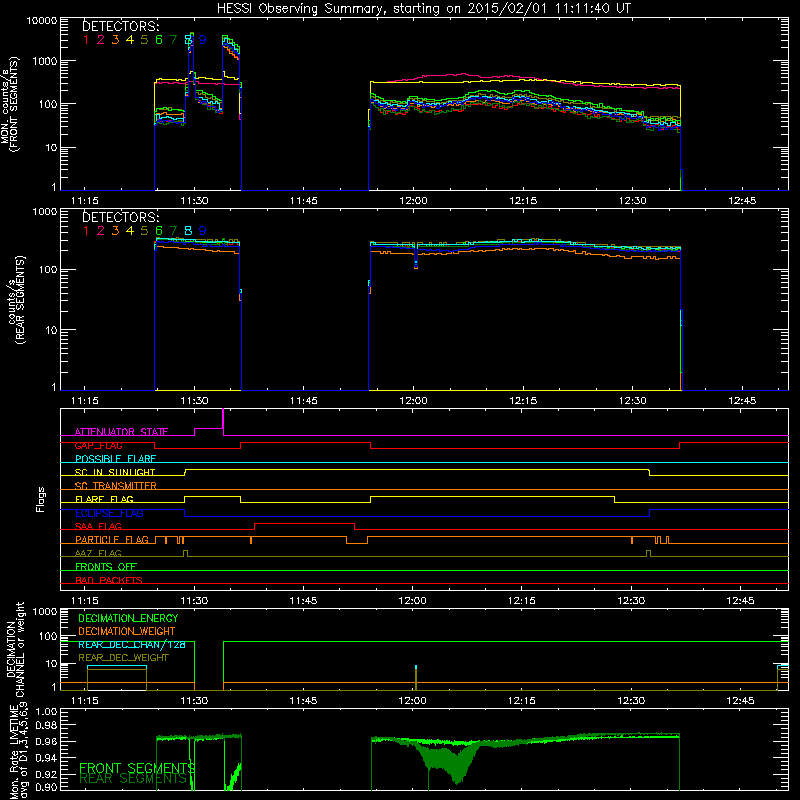
Task: Select the PARTICLE_FLAG label
Action: (112, 539)
